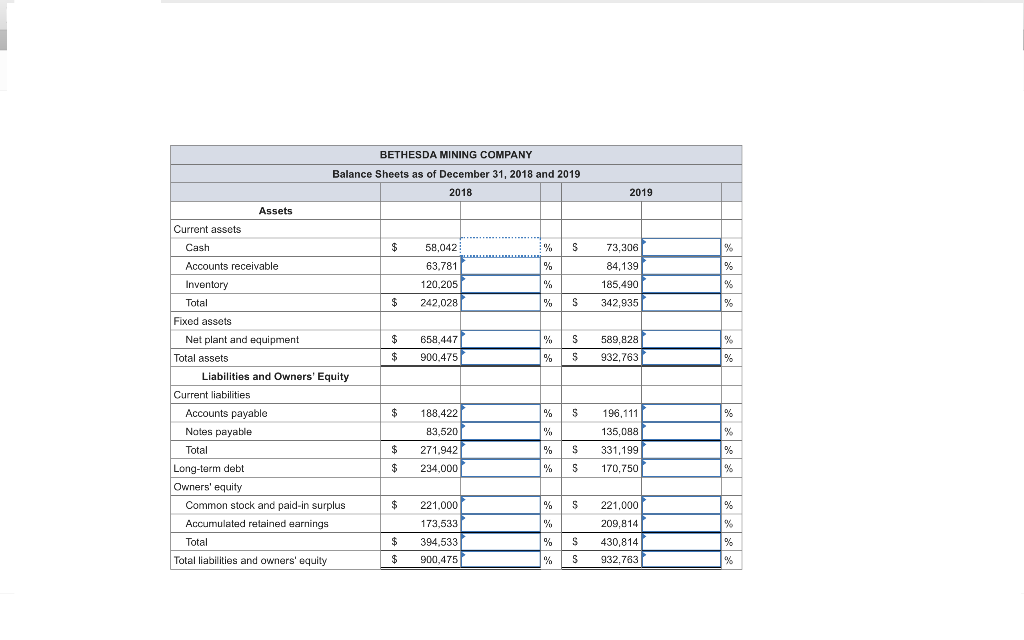The image size is (1024, 640).
Task: Select the Current liabilities row label
Action: [212, 394]
